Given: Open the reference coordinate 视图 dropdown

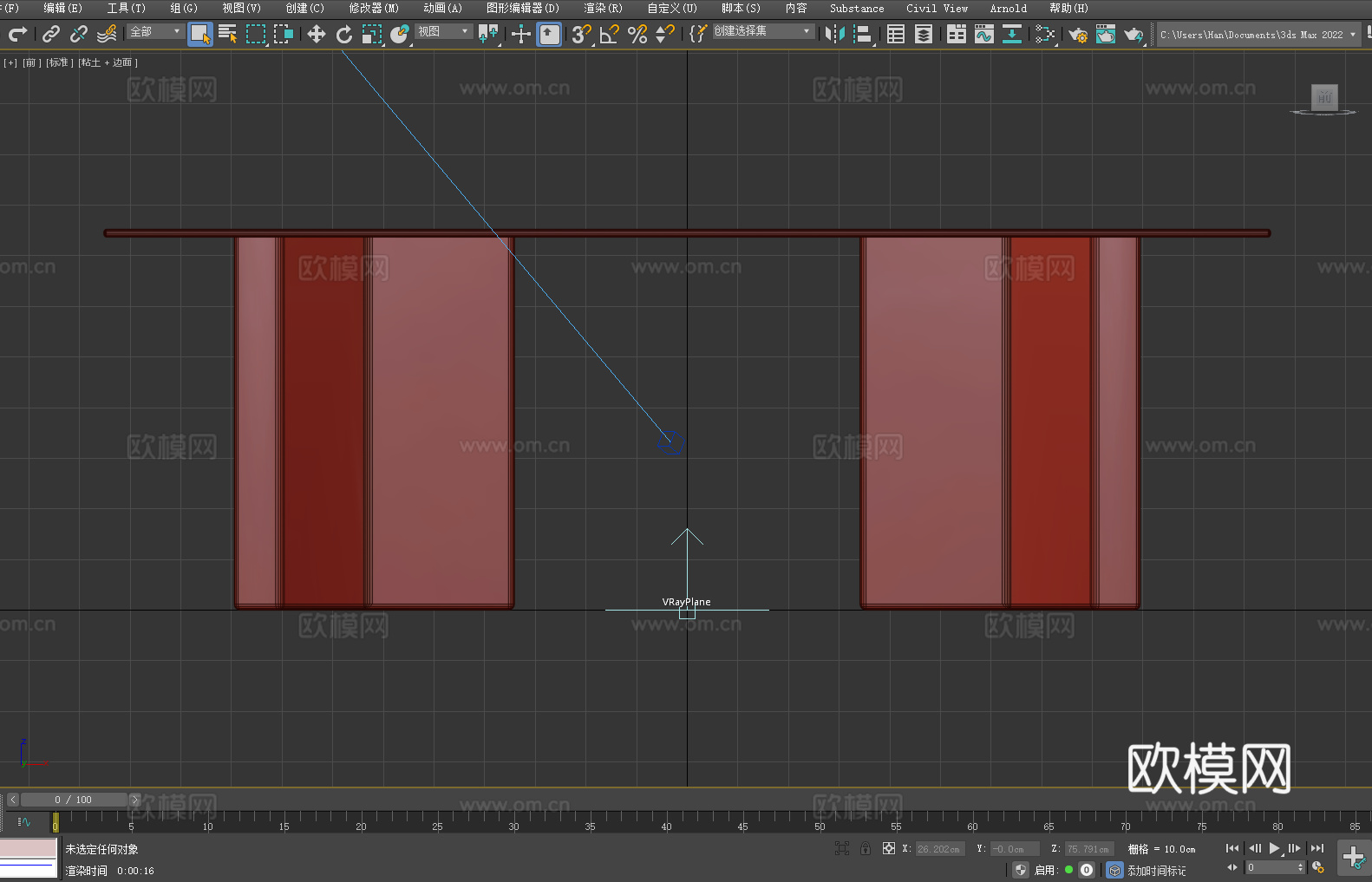Looking at the screenshot, I should (443, 31).
